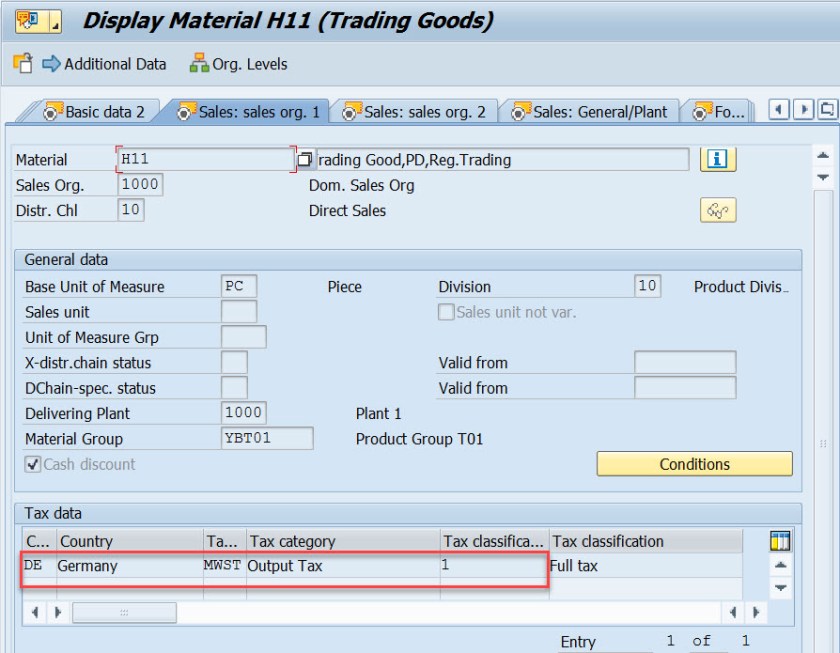Click Base Unit of Measure field PC

(x=239, y=286)
